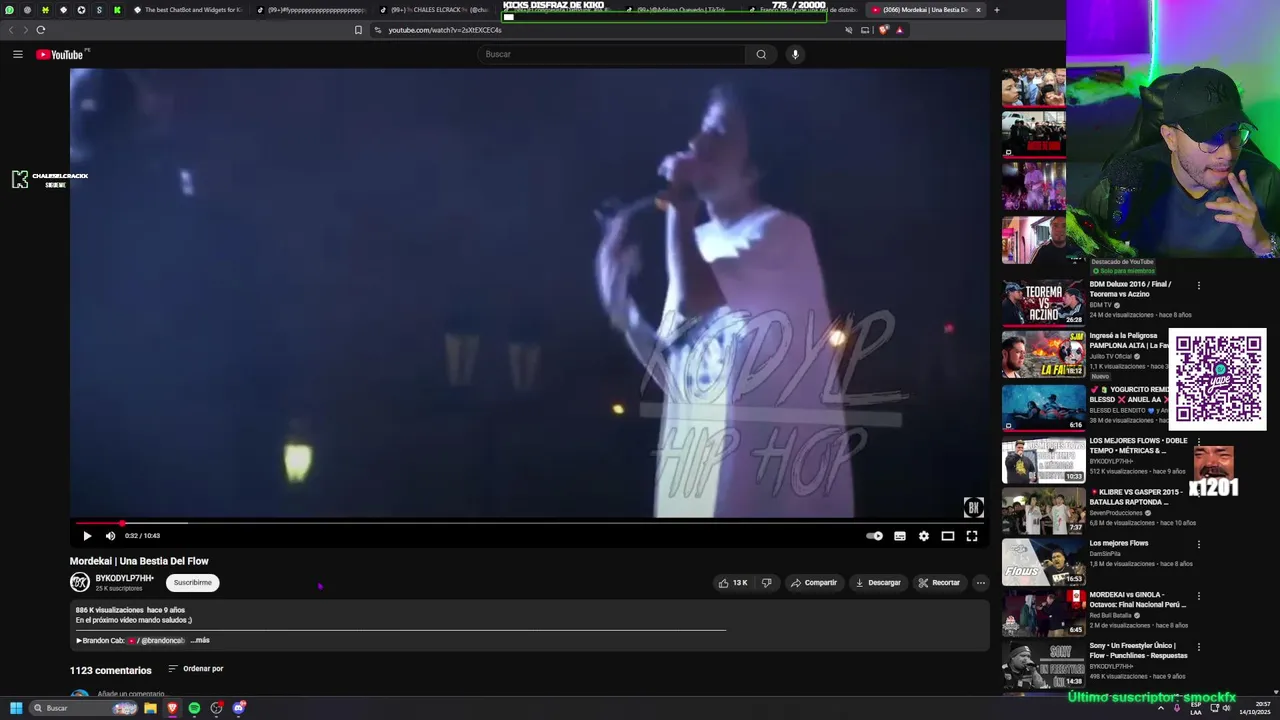The height and width of the screenshot is (720, 1280).
Task: Like the video with 13 K likes
Action: (x=732, y=582)
